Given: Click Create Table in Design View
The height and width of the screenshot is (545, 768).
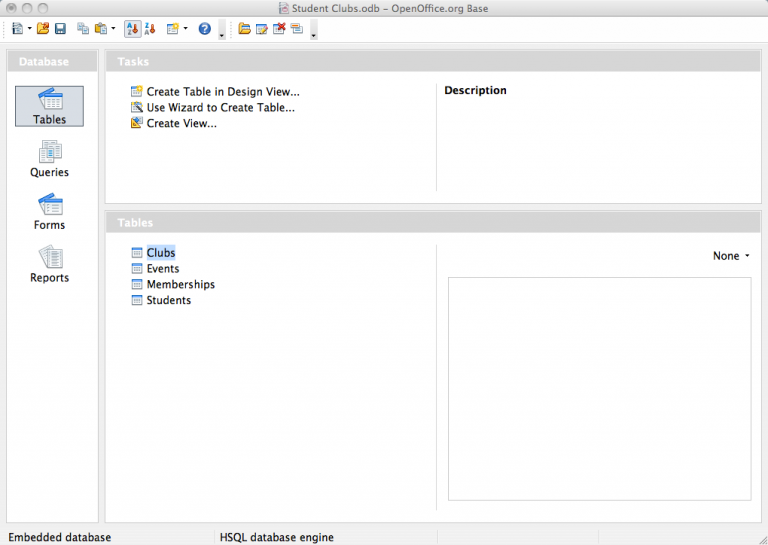Looking at the screenshot, I should click(x=222, y=92).
